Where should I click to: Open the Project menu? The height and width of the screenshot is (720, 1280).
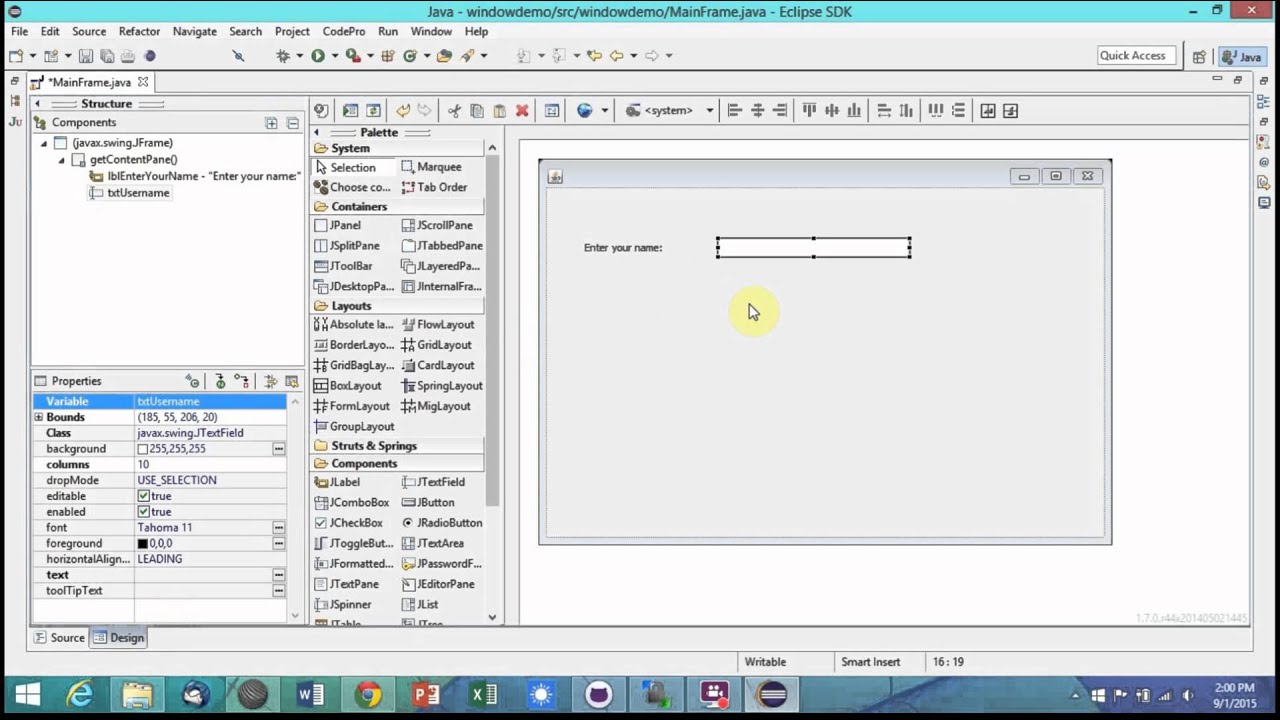click(292, 31)
